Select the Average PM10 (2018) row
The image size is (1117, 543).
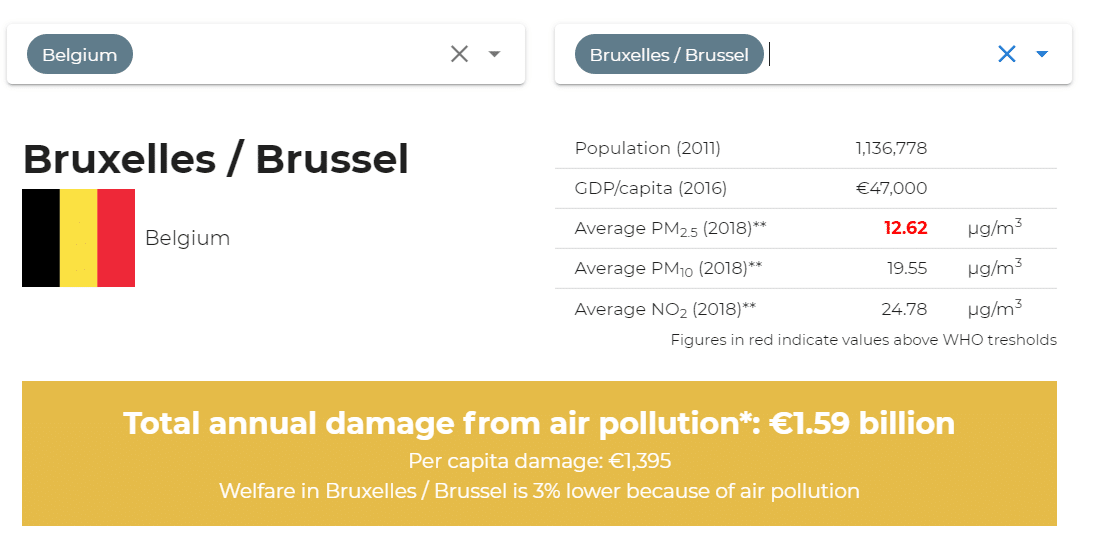[x=806, y=268]
